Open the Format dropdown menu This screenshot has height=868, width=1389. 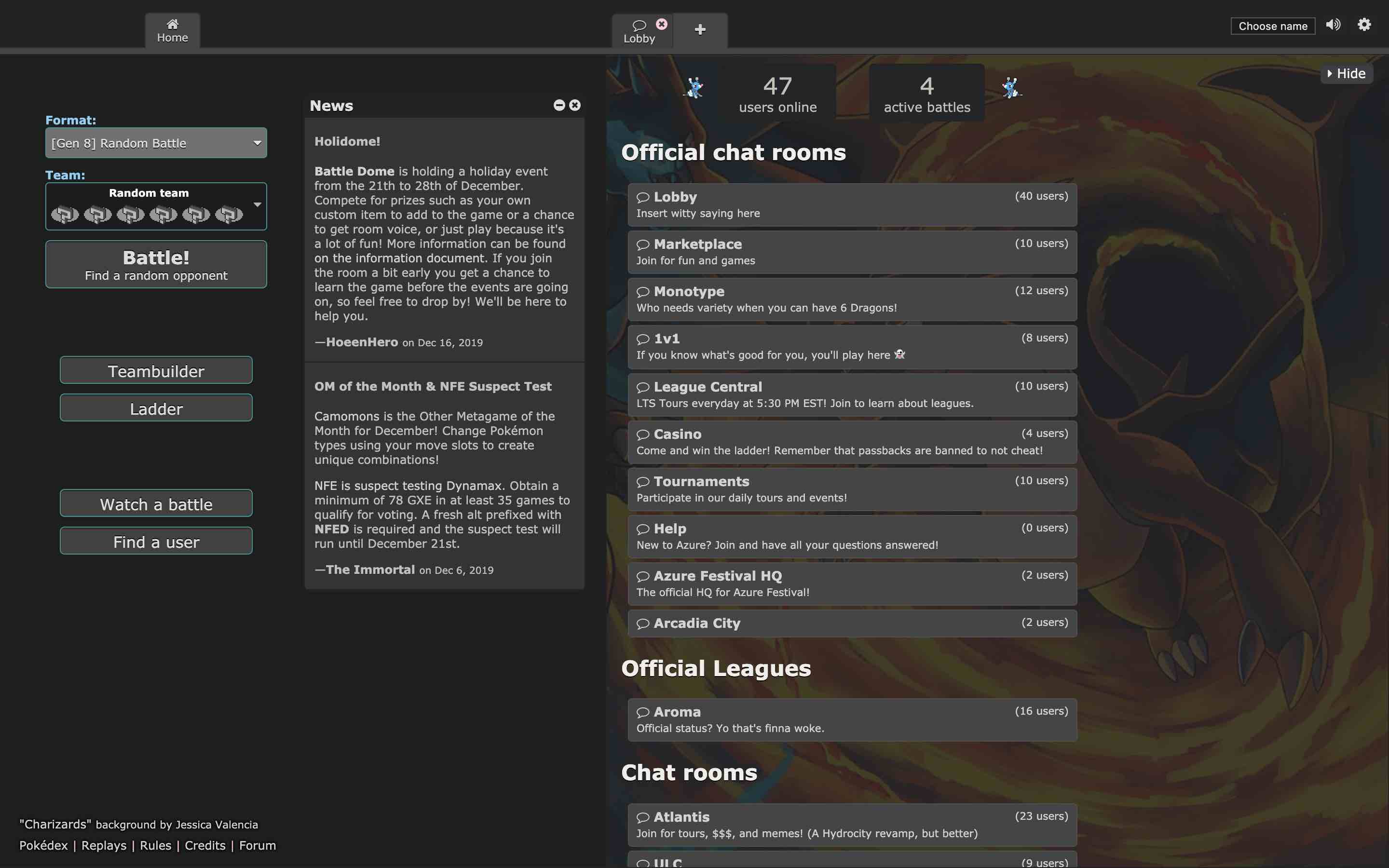tap(156, 143)
